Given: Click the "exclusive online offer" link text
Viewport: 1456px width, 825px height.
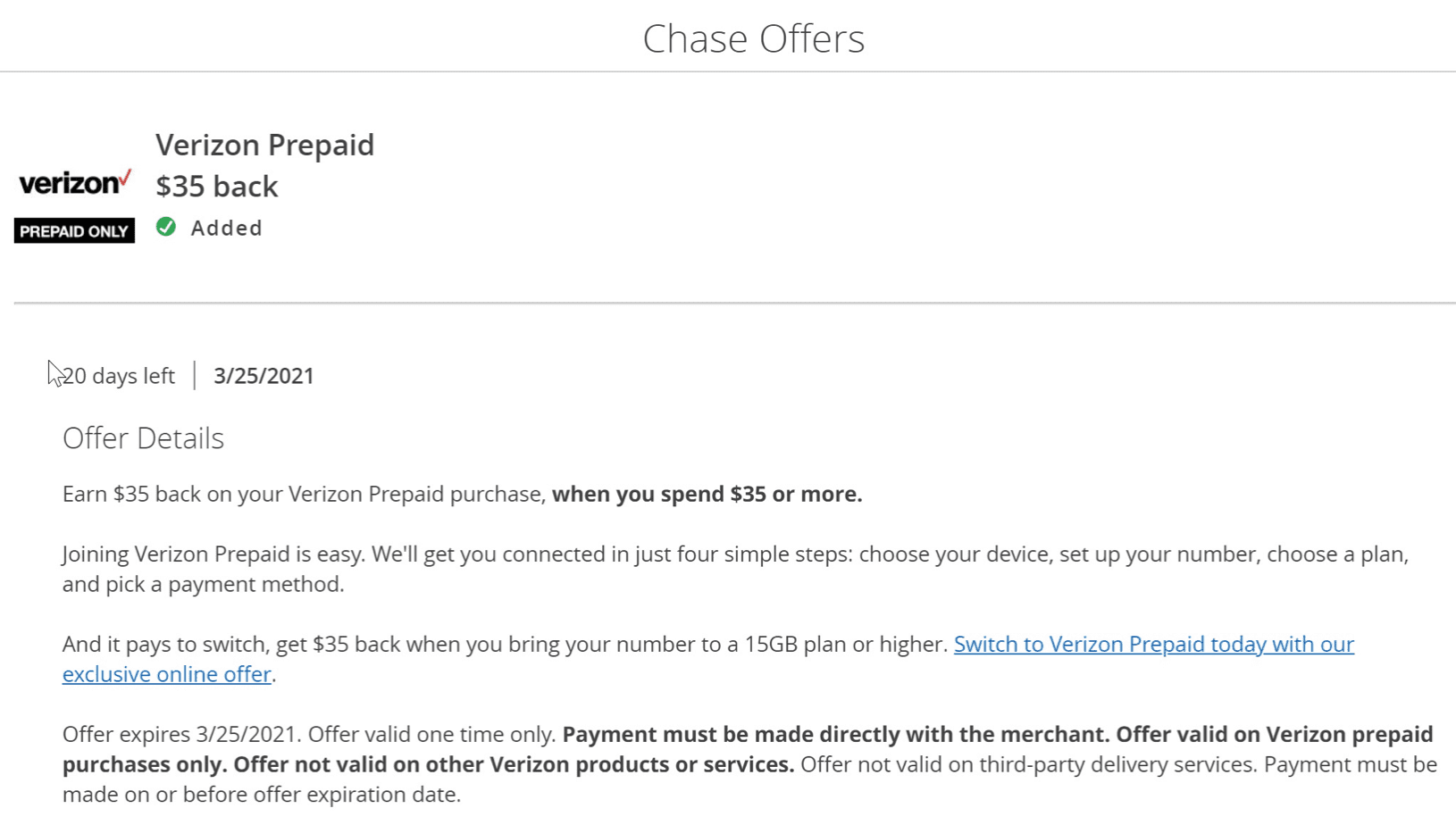Looking at the screenshot, I should click(x=166, y=674).
